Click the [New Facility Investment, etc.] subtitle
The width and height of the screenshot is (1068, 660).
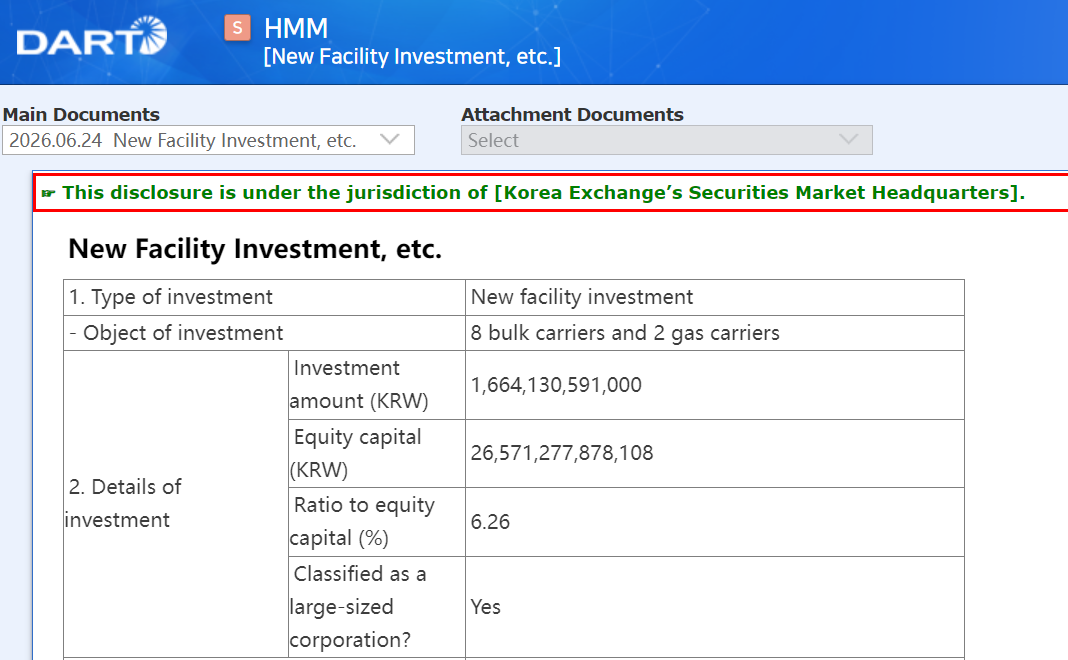click(412, 57)
